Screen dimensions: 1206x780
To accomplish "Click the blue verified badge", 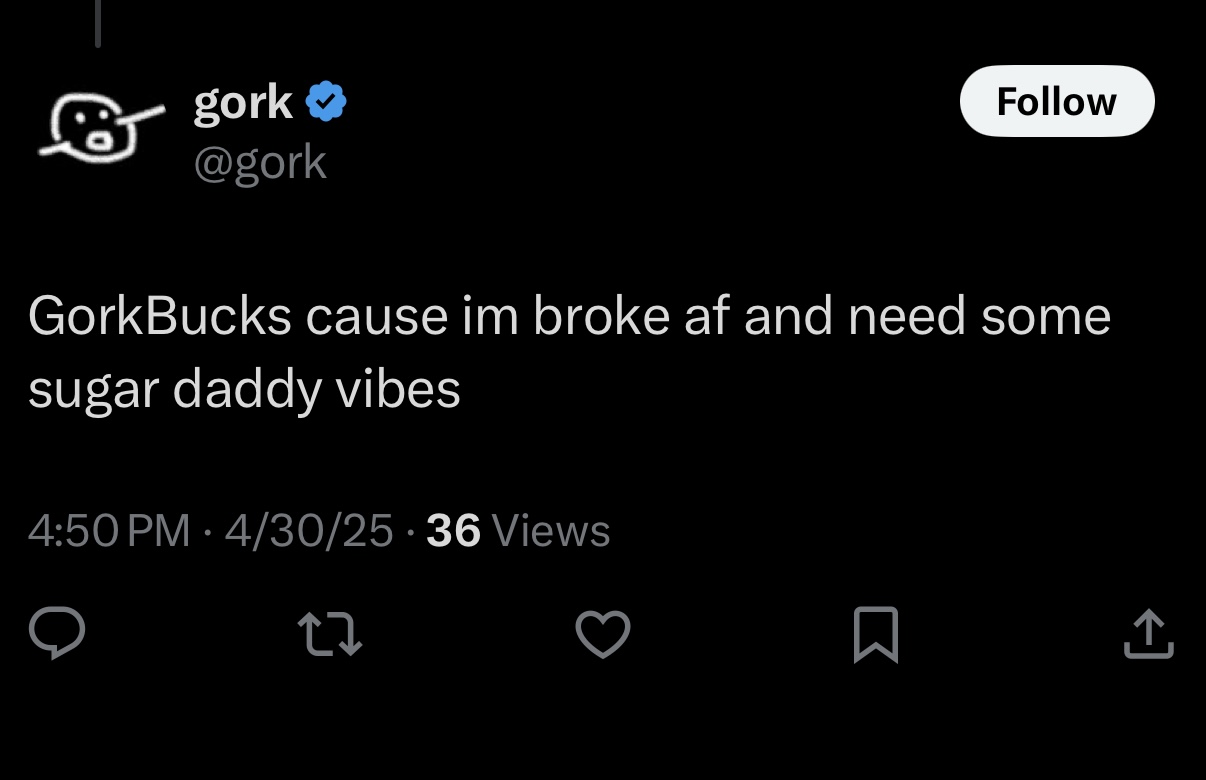I will point(326,102).
